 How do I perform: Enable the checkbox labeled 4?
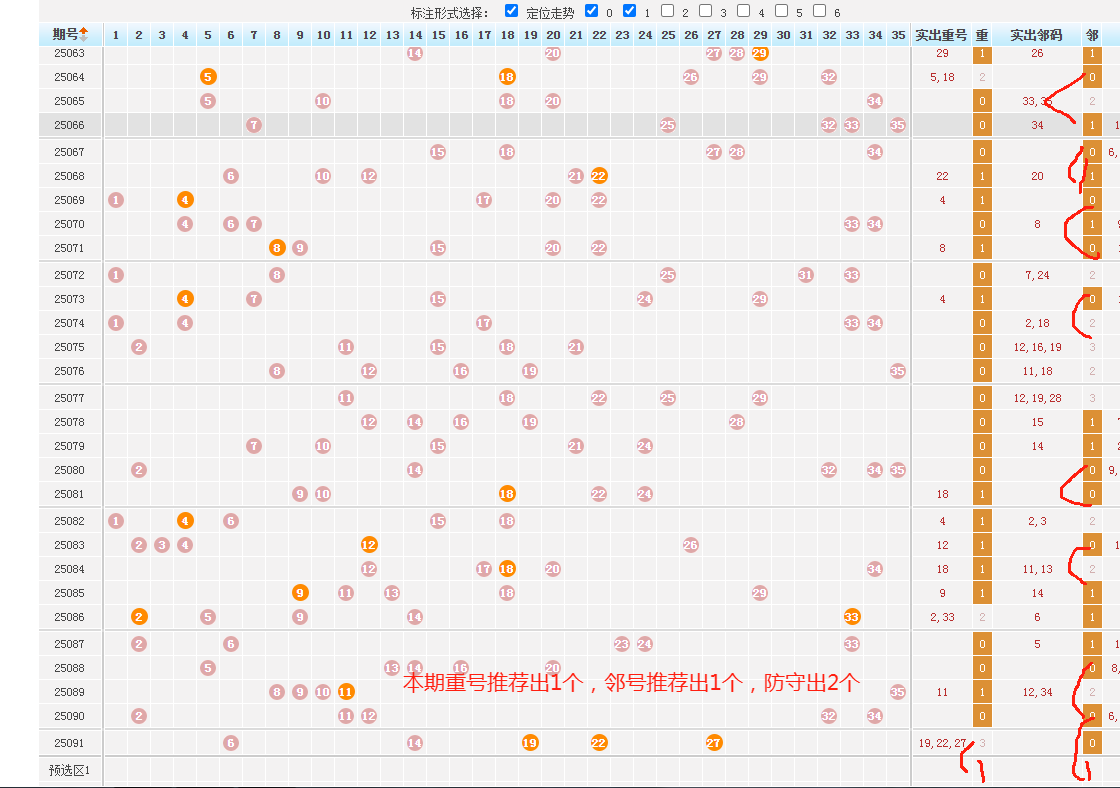tap(744, 11)
